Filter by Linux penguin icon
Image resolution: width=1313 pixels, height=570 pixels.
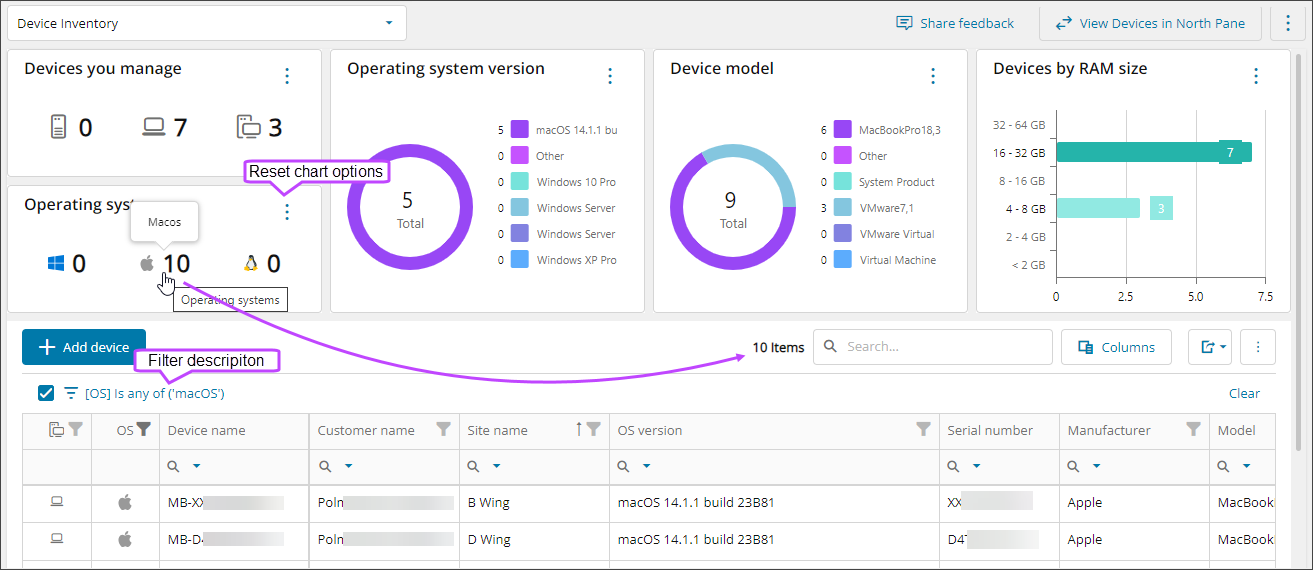pos(251,264)
